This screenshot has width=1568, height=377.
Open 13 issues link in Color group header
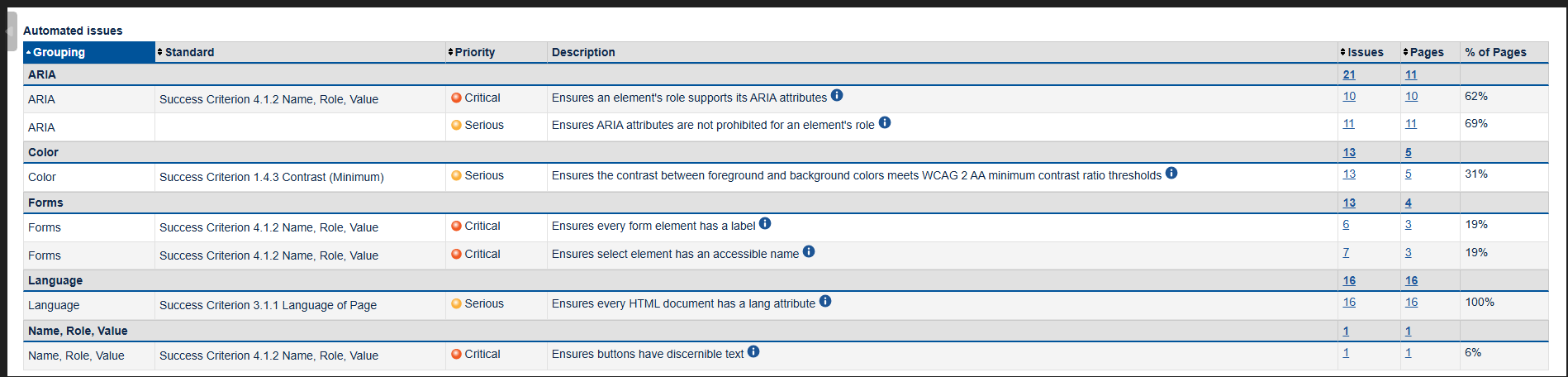click(1349, 152)
